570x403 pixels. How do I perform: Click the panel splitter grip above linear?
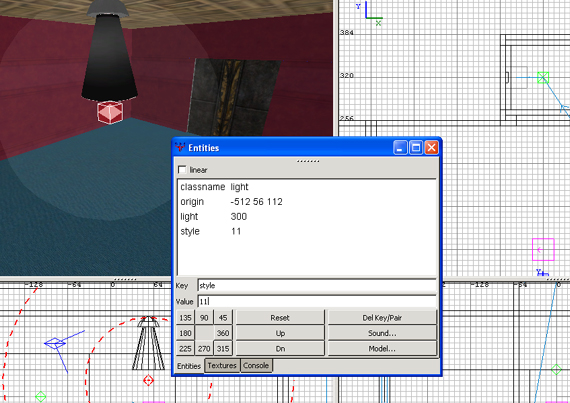pyautogui.click(x=308, y=161)
